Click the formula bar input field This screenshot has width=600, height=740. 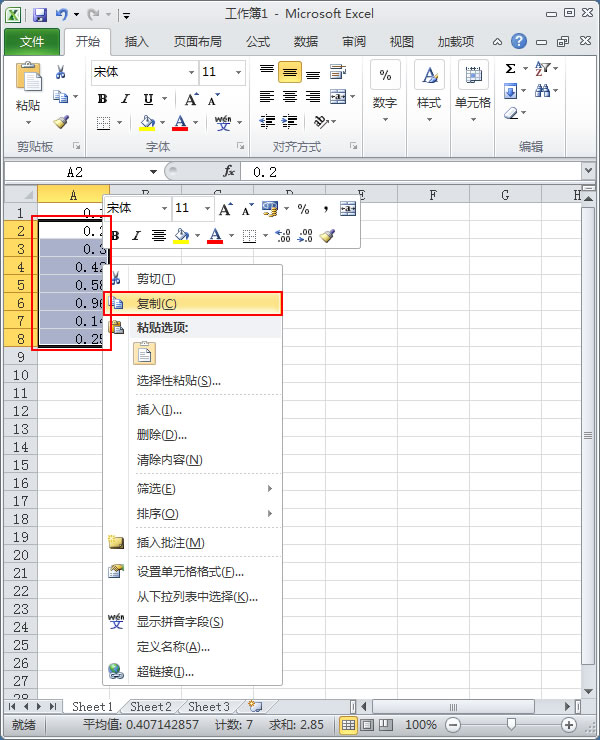pos(411,172)
